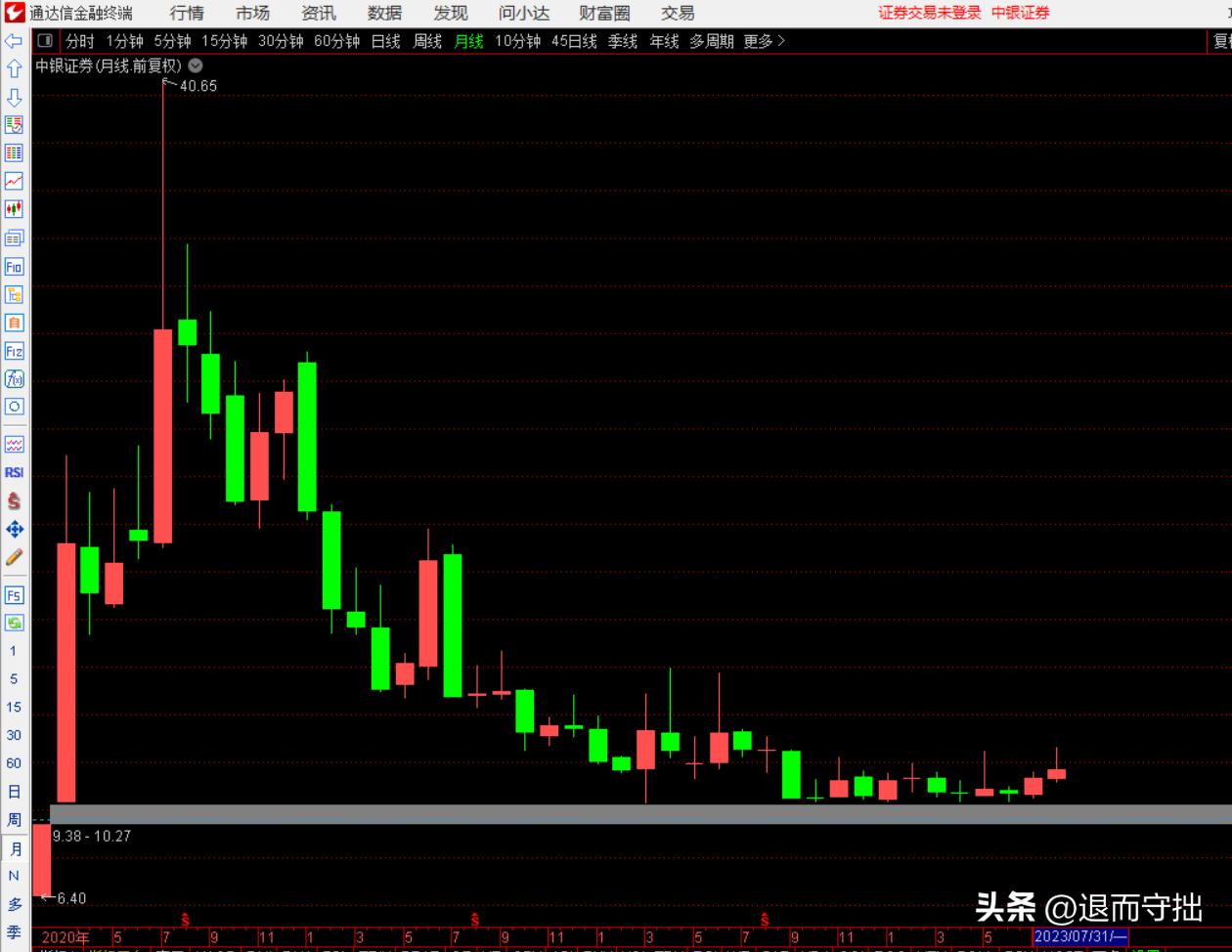Toggle the panel layout icon before 分时
Screen dimensions: 1232x952
point(45,41)
